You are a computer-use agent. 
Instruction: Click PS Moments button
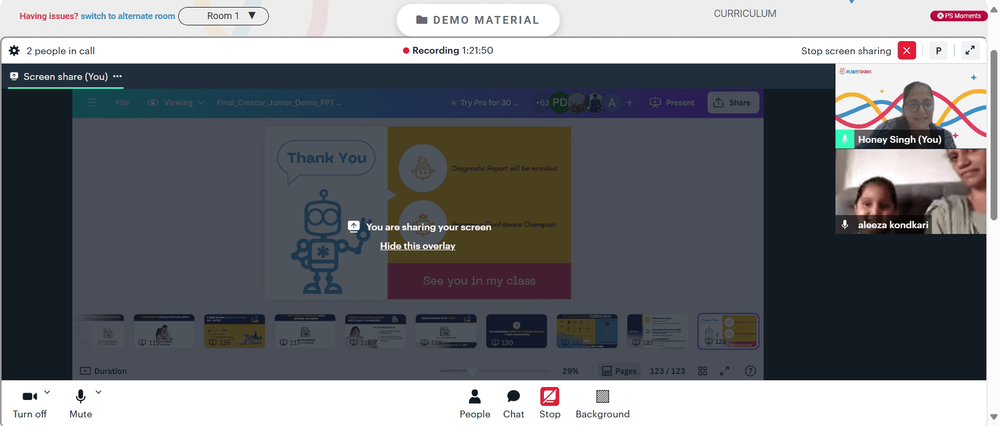(959, 15)
